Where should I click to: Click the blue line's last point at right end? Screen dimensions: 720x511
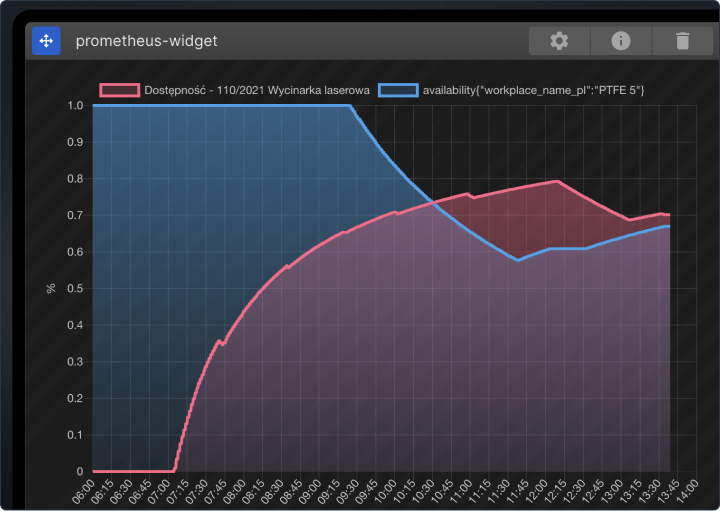669,227
